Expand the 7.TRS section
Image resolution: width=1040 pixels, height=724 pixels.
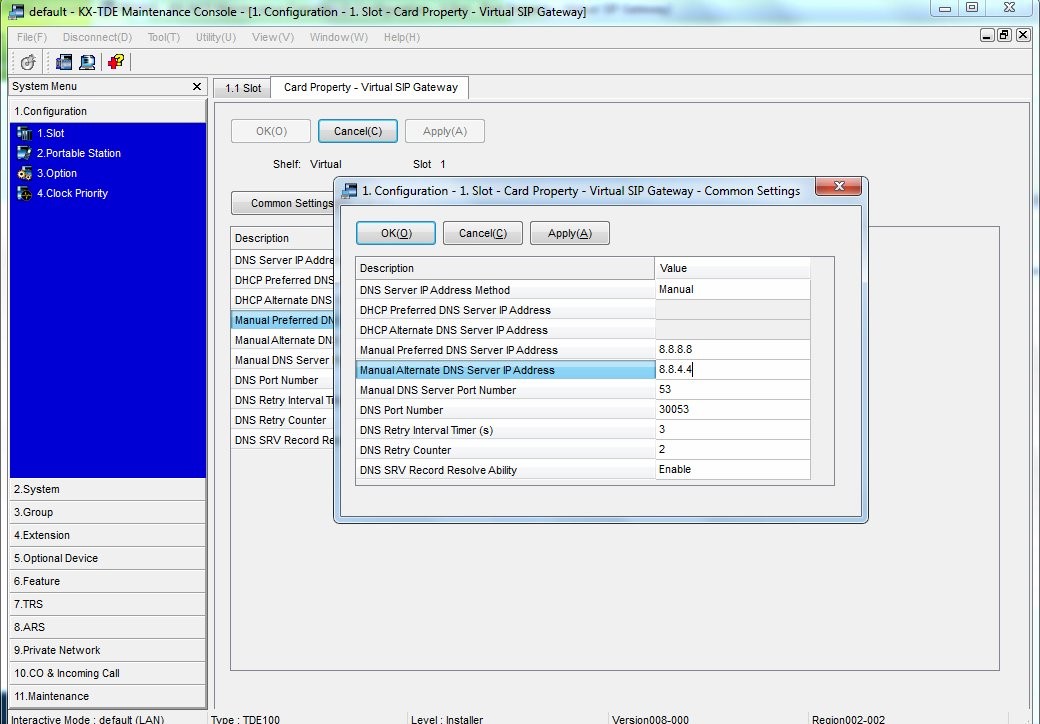click(108, 604)
